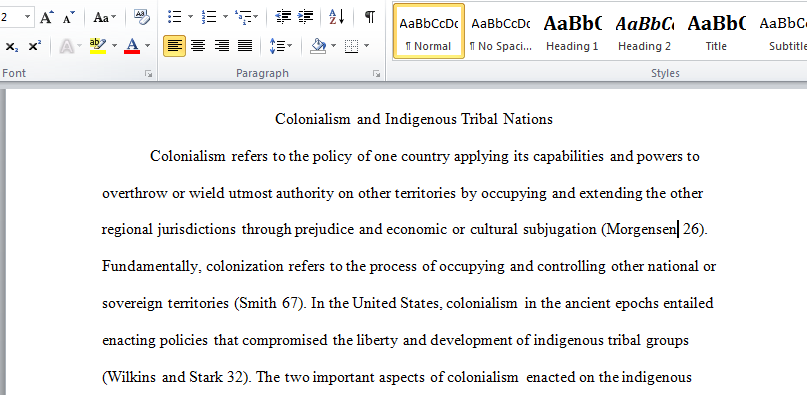Click the Clear Formatting icon
This screenshot has height=395, width=807.
click(142, 18)
